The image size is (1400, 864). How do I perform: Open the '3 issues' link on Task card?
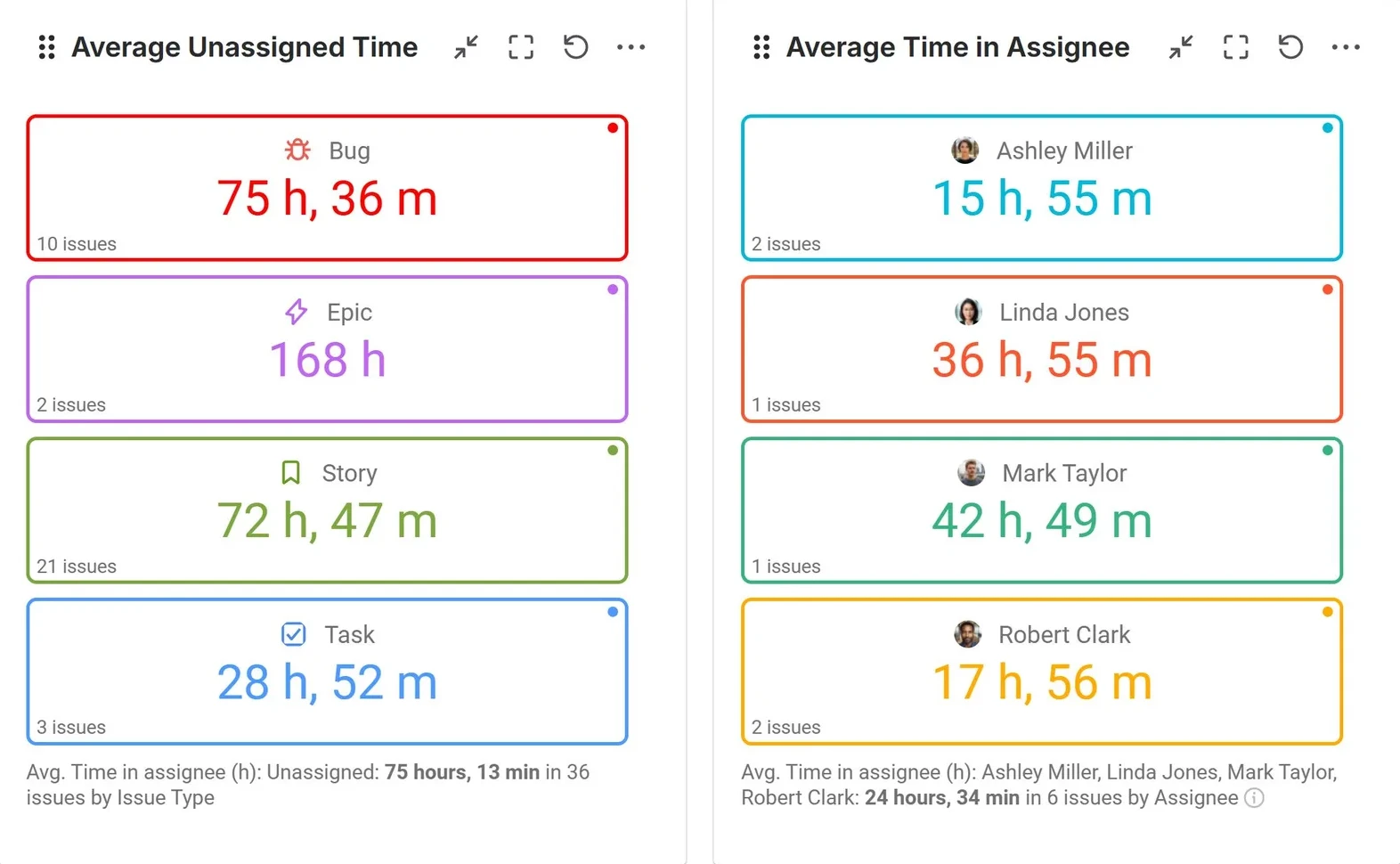click(x=71, y=728)
